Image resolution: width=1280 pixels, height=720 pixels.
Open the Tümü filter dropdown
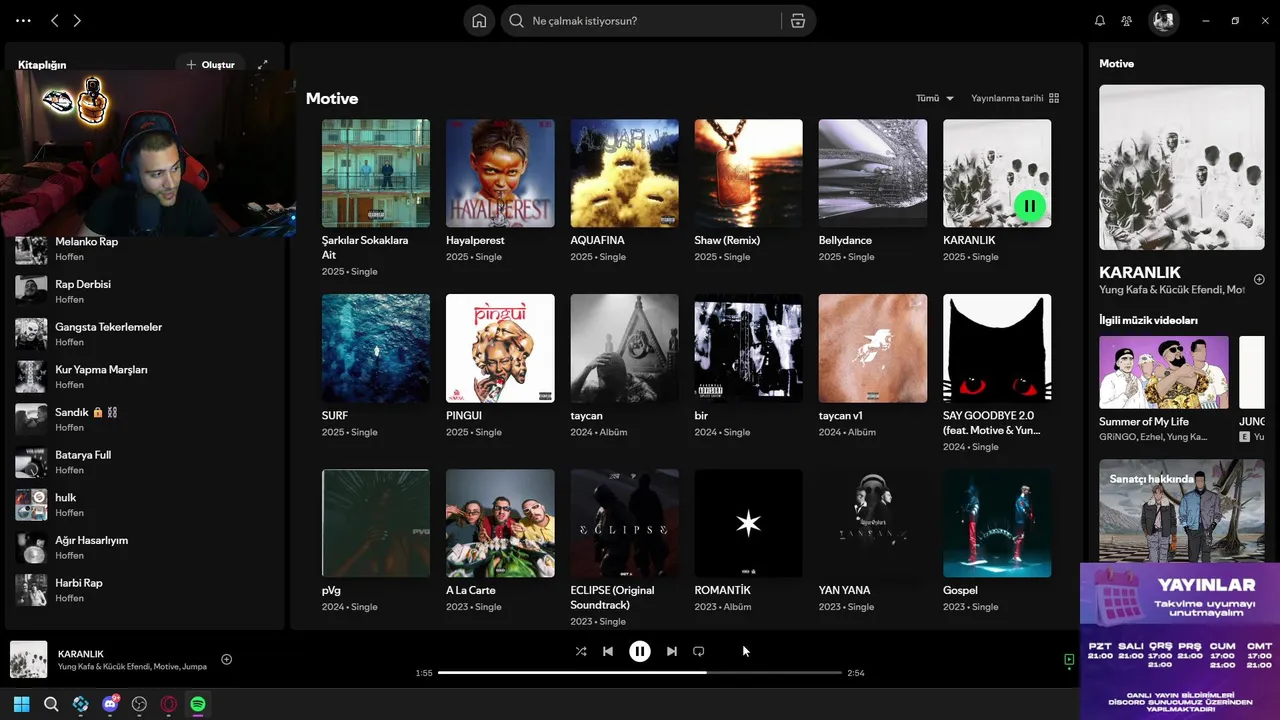click(x=935, y=98)
